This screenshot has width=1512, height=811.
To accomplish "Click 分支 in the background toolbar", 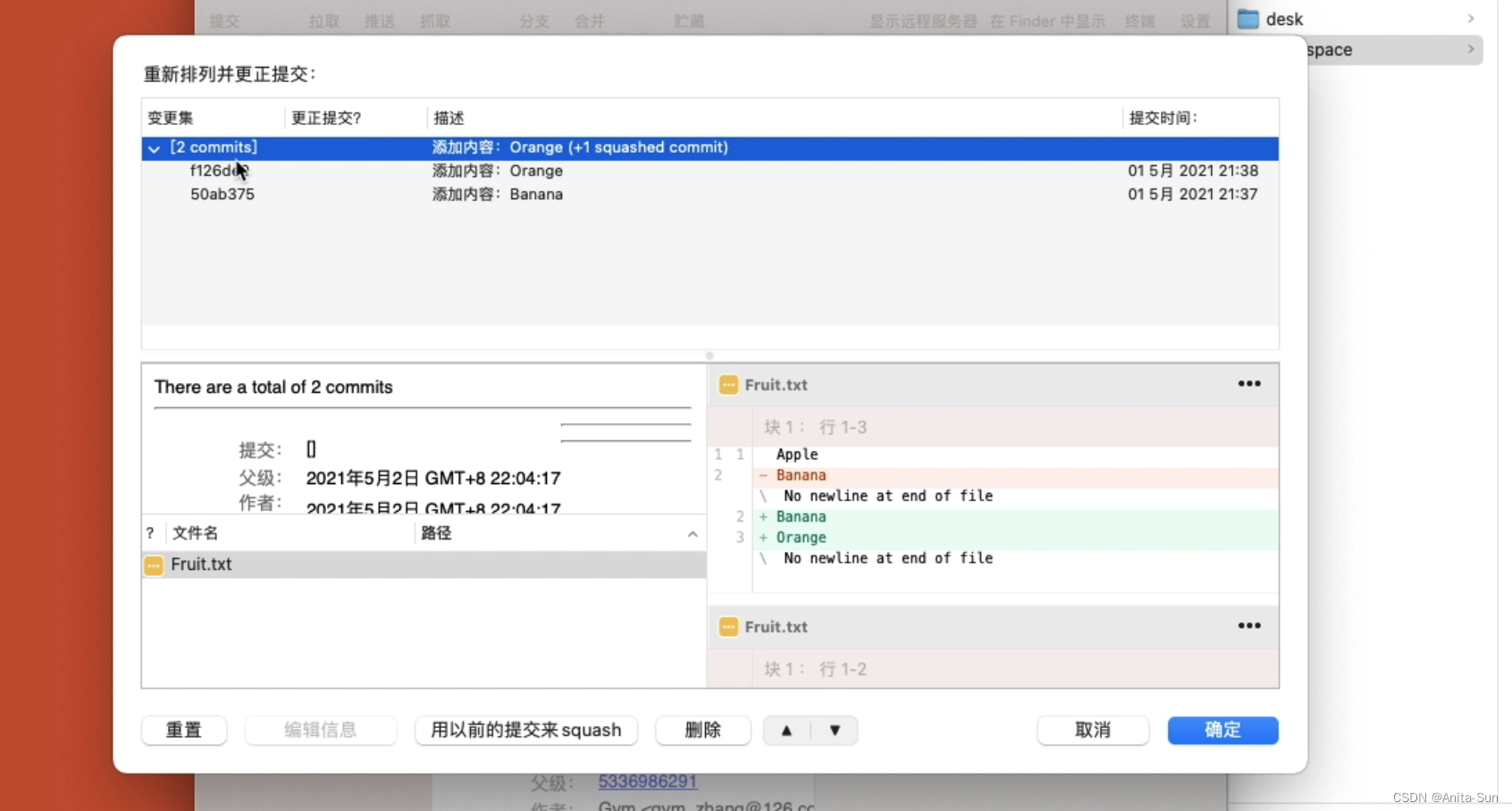I will pos(534,21).
